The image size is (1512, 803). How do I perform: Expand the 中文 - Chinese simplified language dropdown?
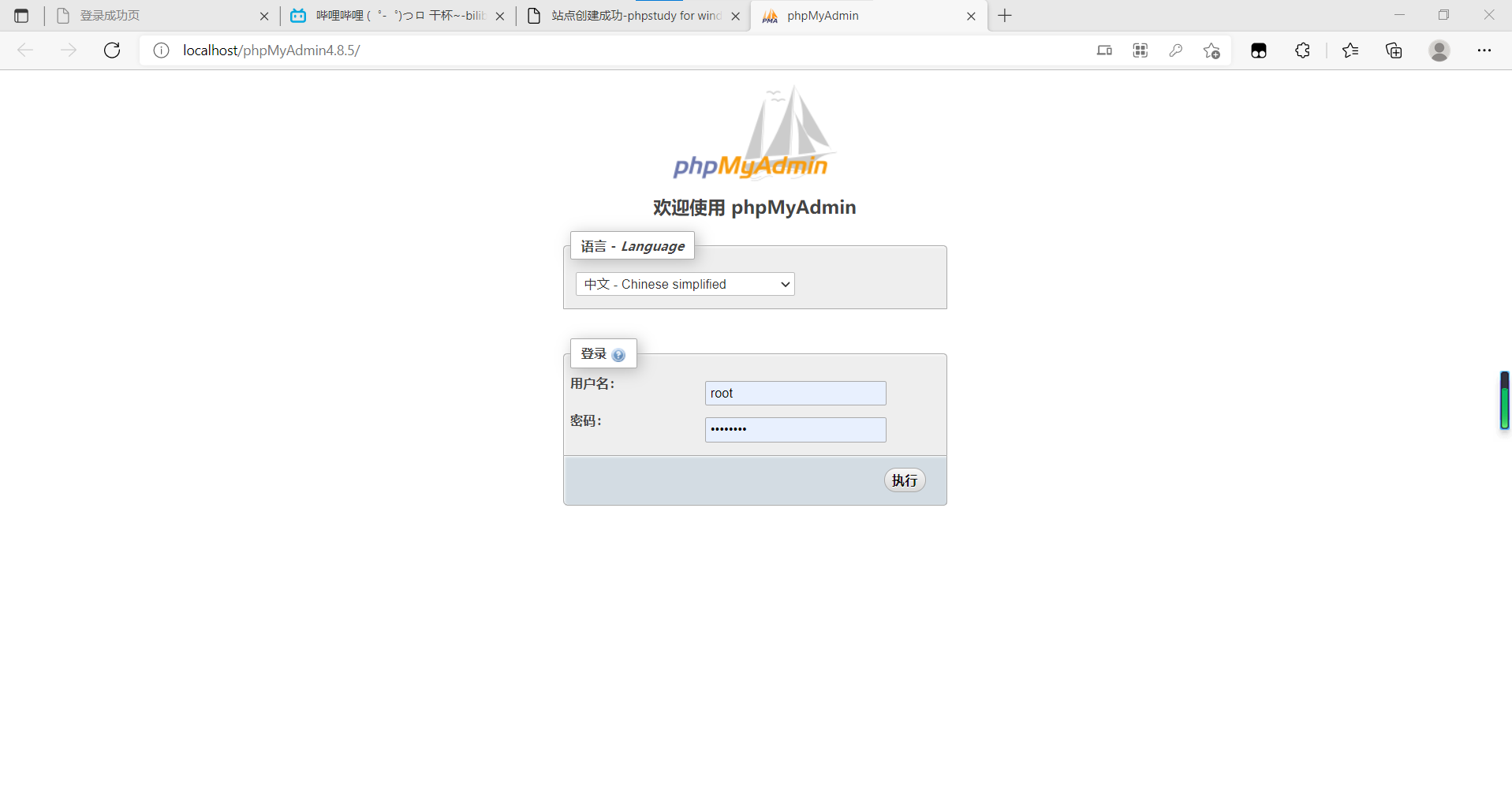click(685, 284)
